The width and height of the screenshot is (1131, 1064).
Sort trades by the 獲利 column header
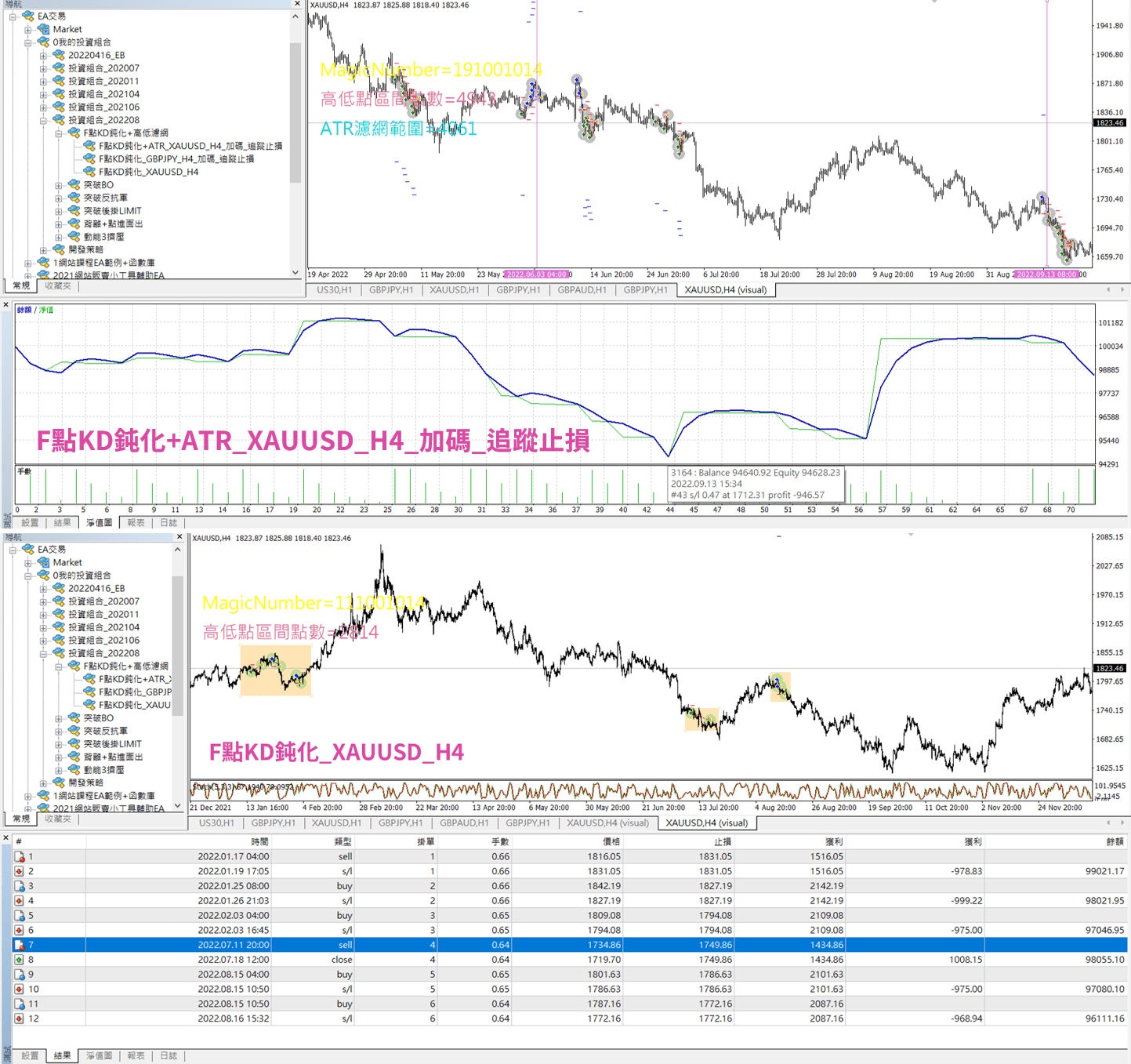pos(972,841)
